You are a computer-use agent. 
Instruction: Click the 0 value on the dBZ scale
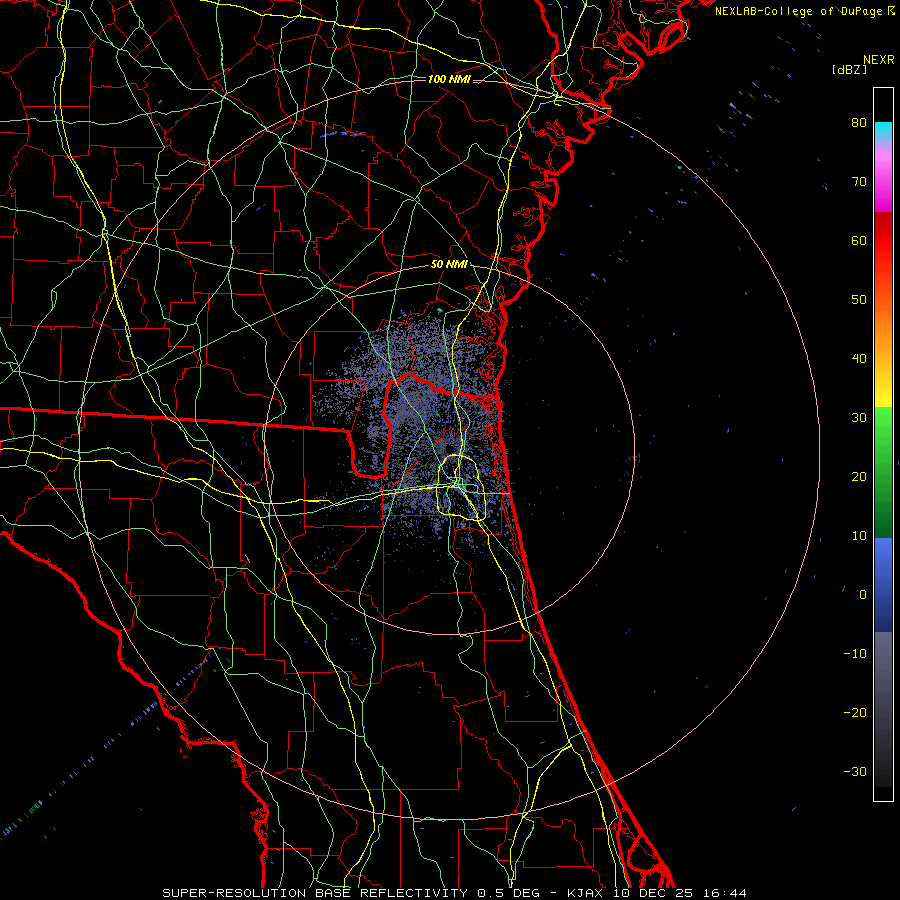coord(863,595)
